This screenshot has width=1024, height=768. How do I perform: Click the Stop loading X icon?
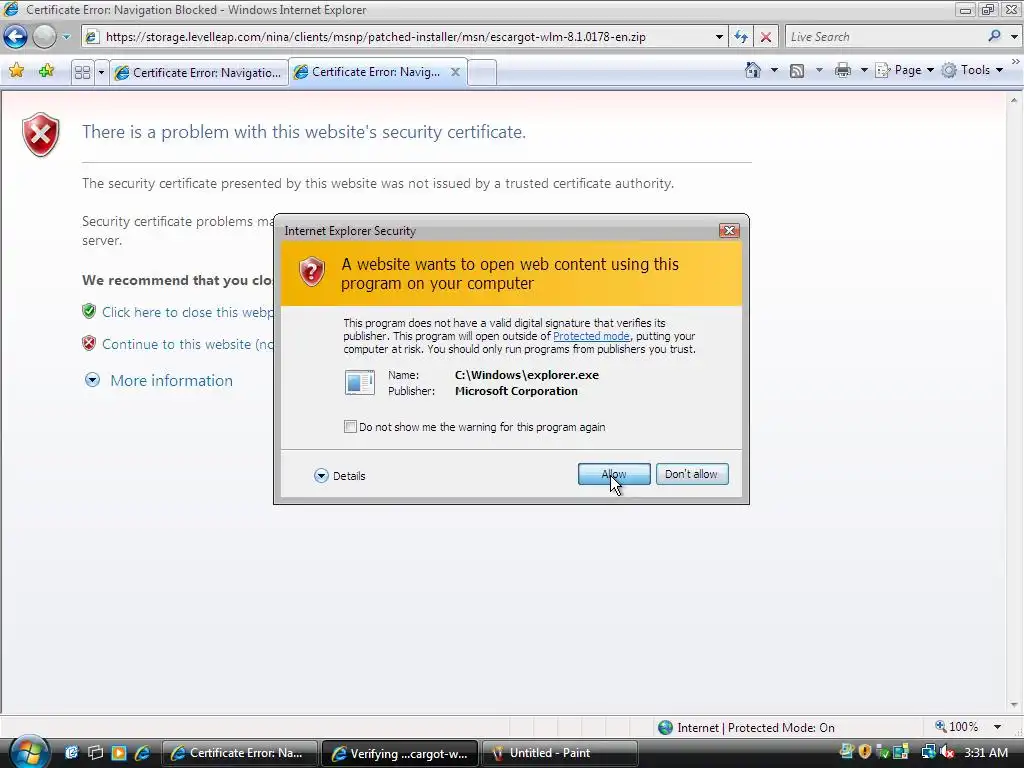point(765,37)
